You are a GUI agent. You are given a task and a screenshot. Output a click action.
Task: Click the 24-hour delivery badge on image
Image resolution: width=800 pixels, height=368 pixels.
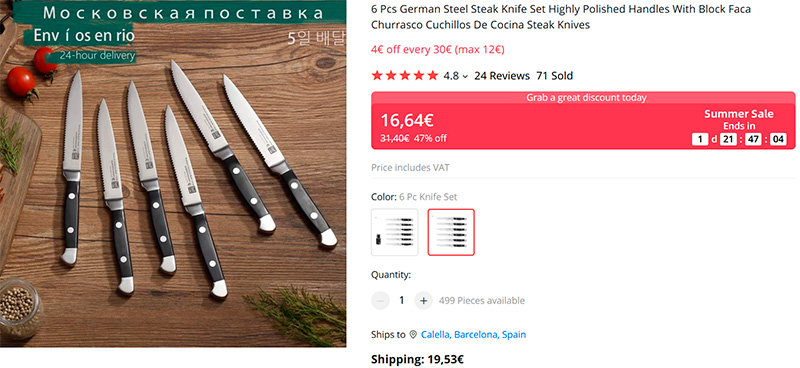(97, 55)
